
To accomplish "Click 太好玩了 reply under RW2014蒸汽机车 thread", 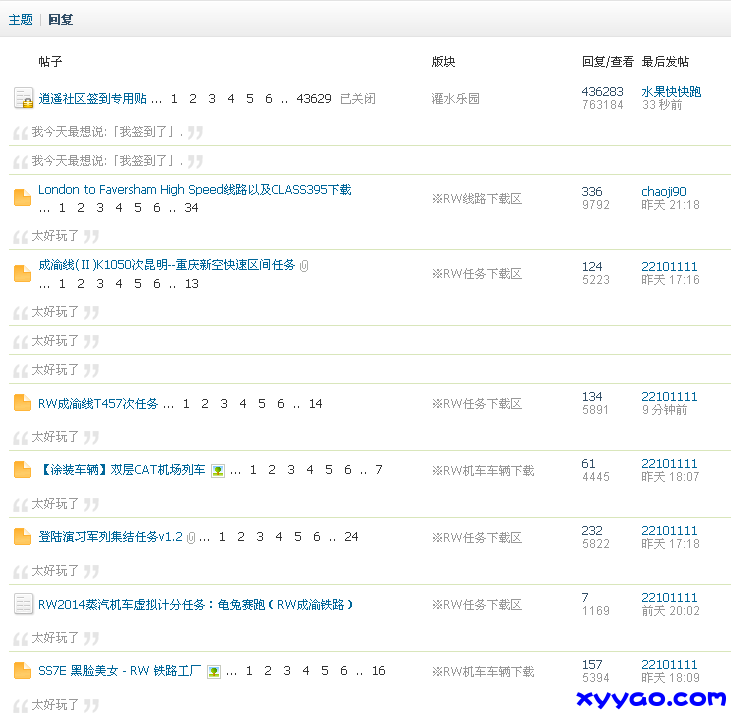I will pos(55,638).
